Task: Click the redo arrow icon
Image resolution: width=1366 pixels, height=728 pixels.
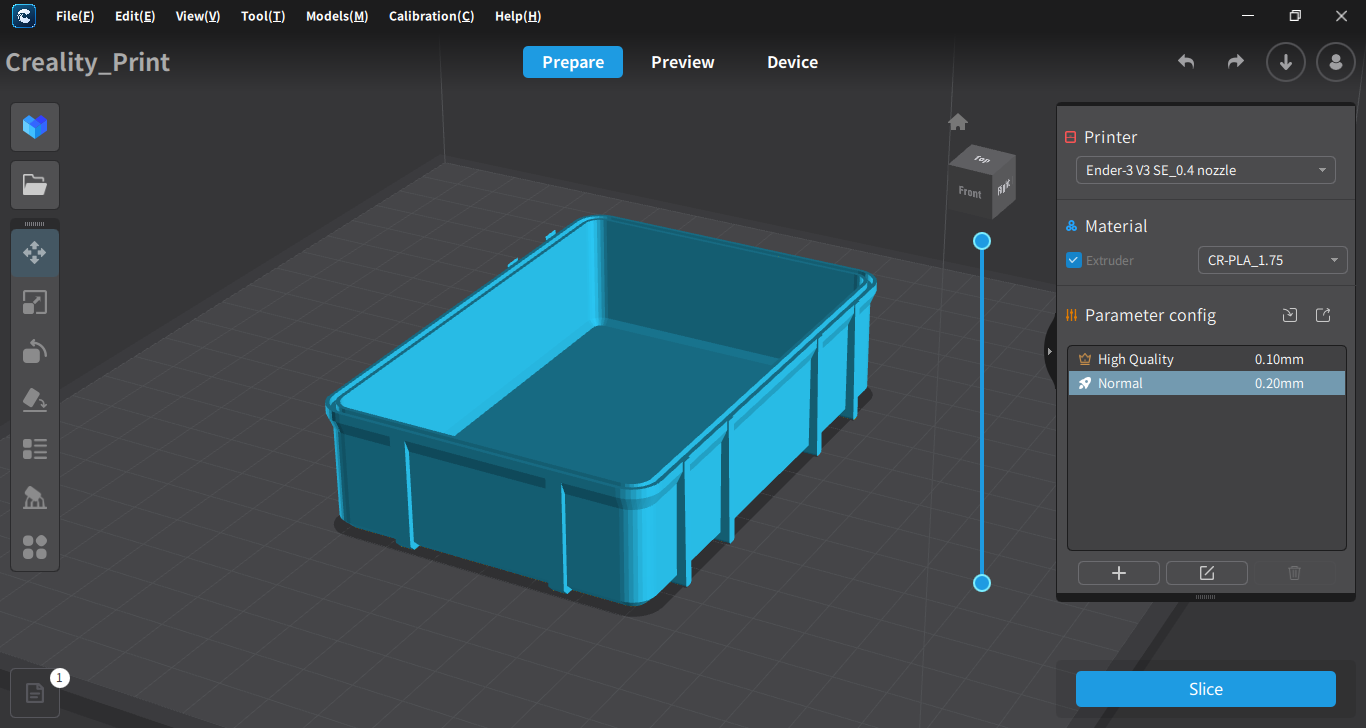Action: click(1236, 62)
